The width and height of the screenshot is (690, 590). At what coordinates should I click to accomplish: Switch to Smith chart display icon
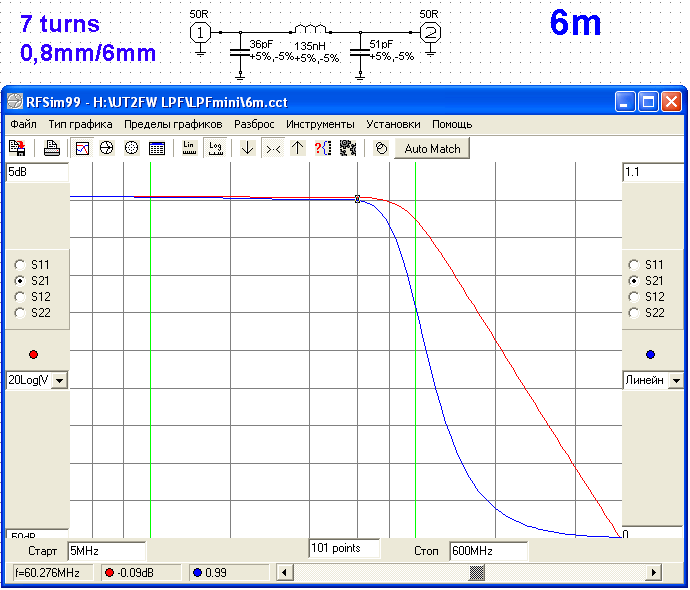[107, 148]
